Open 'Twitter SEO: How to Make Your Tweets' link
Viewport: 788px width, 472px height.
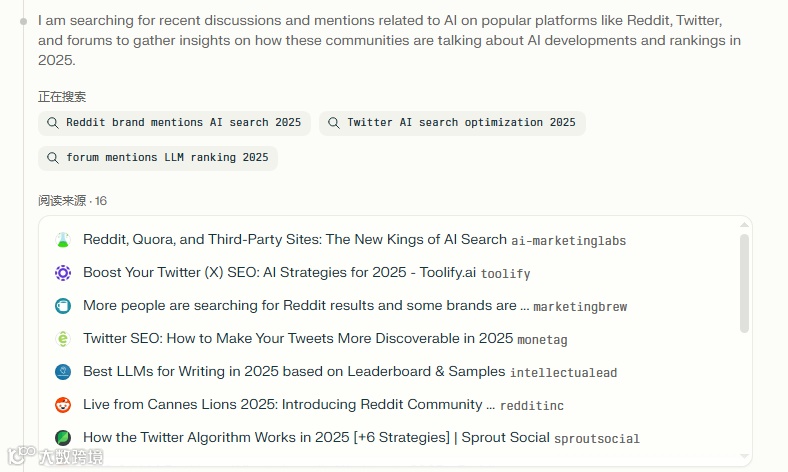pos(298,339)
